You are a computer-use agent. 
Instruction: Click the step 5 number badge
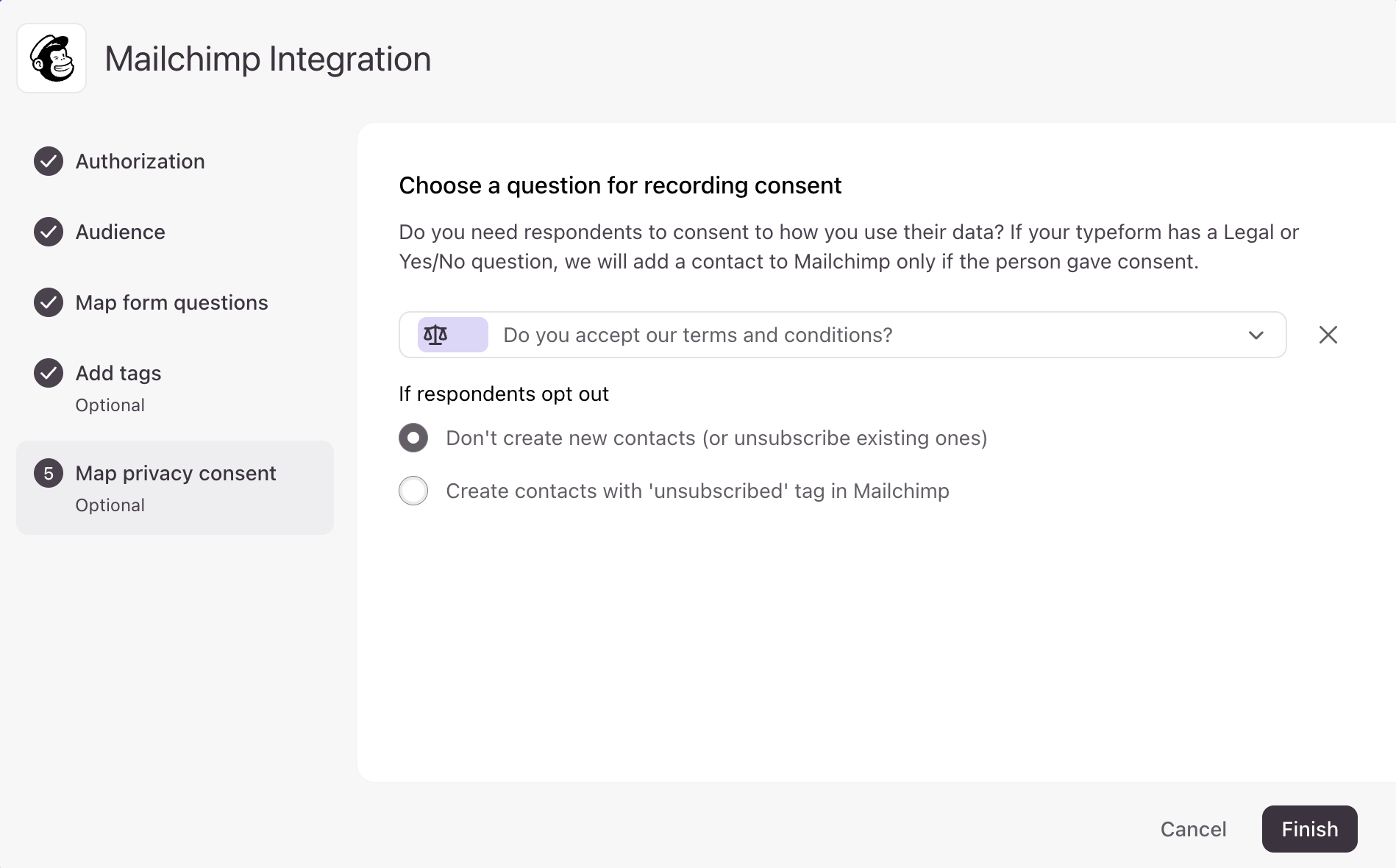49,473
